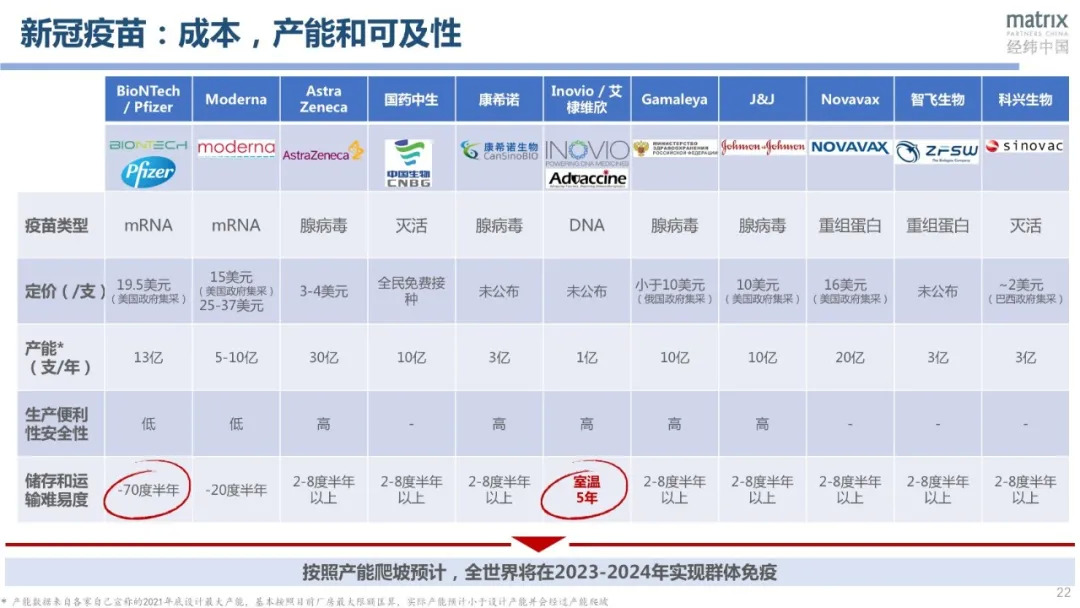Click the Inovio / 艾棣维欣 column header
Screen dimensions: 1080x608
pyautogui.click(x=587, y=99)
